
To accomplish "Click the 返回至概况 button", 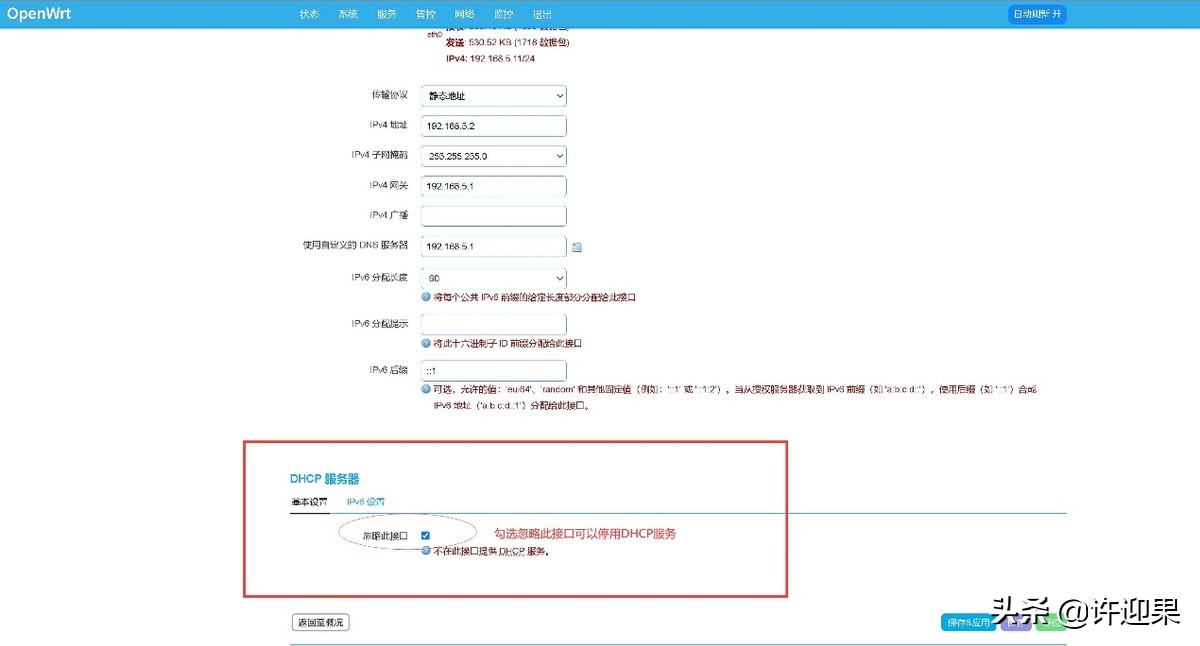I will click(319, 621).
